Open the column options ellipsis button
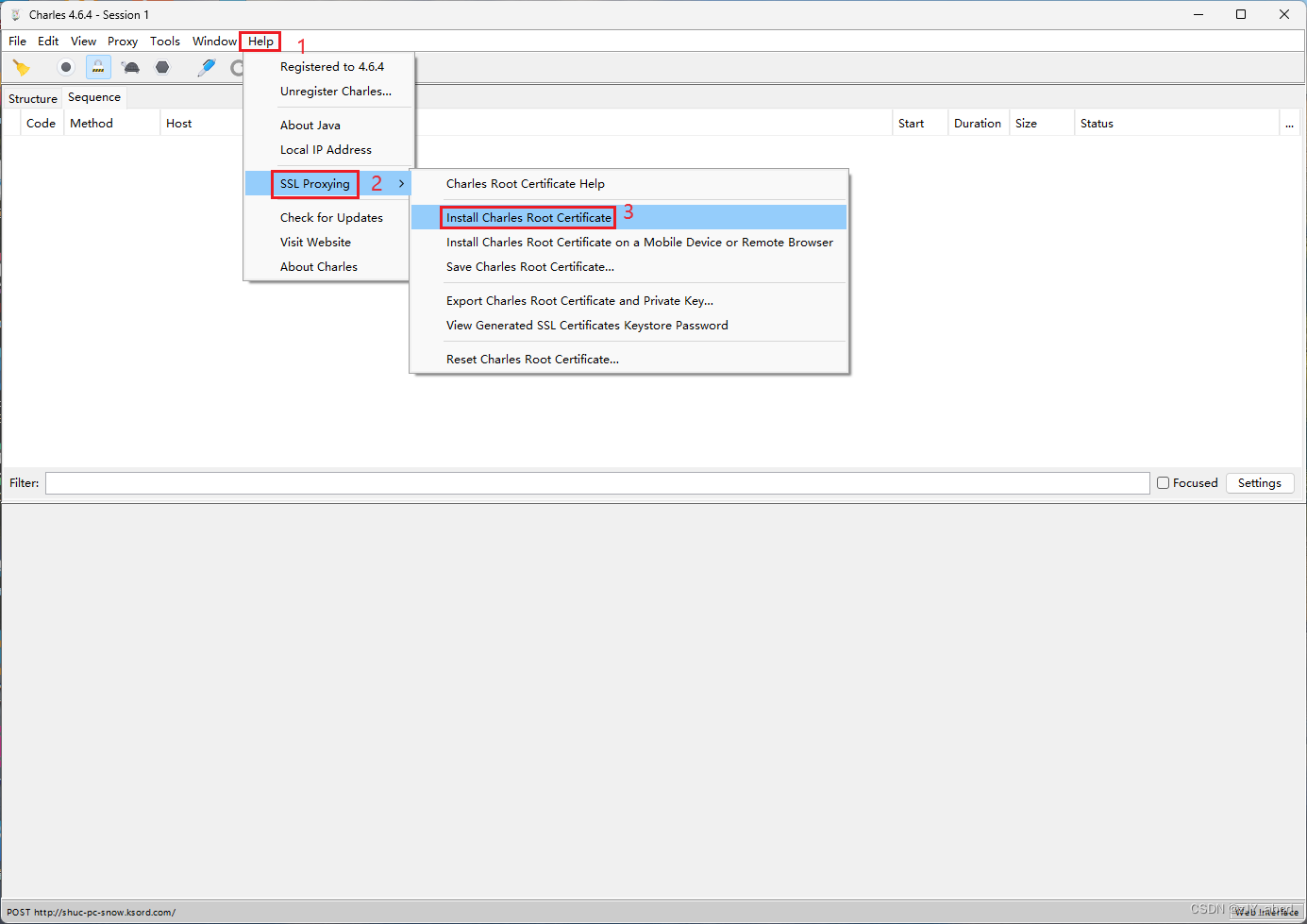 pos(1290,124)
